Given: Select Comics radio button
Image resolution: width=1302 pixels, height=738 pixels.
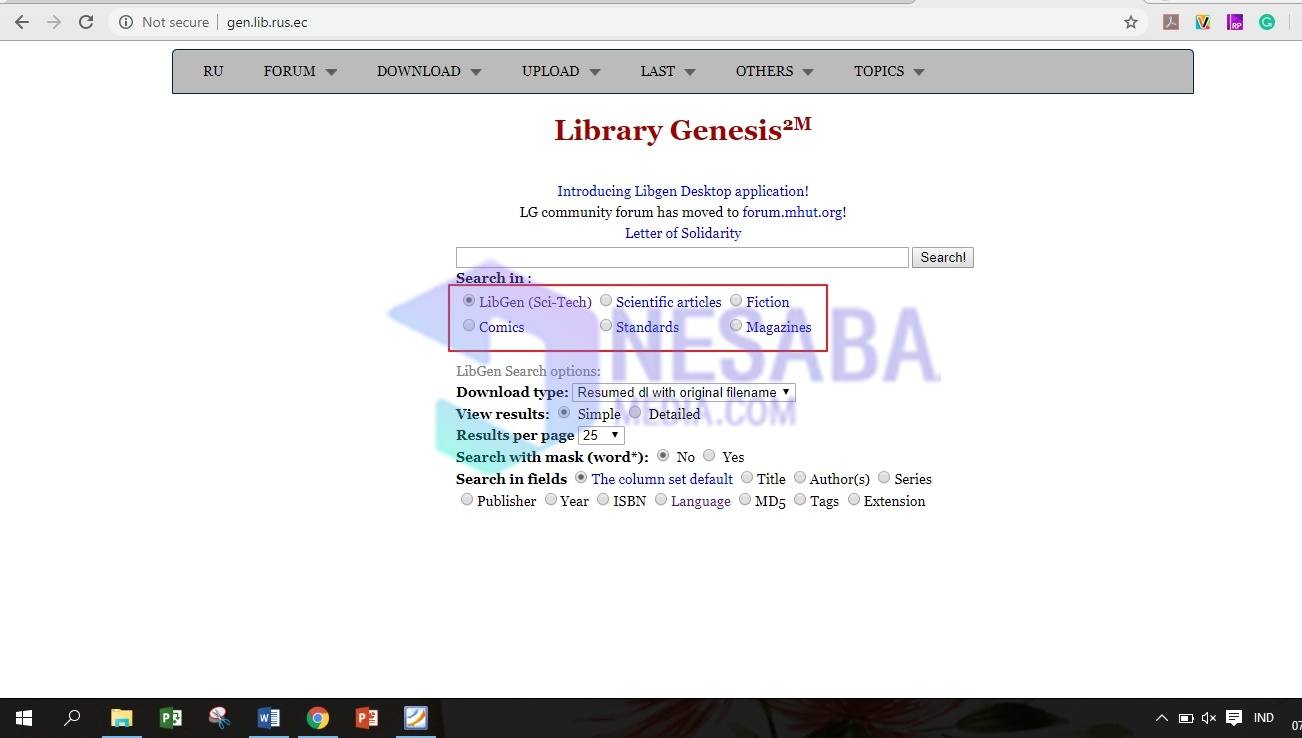Looking at the screenshot, I should pyautogui.click(x=469, y=325).
